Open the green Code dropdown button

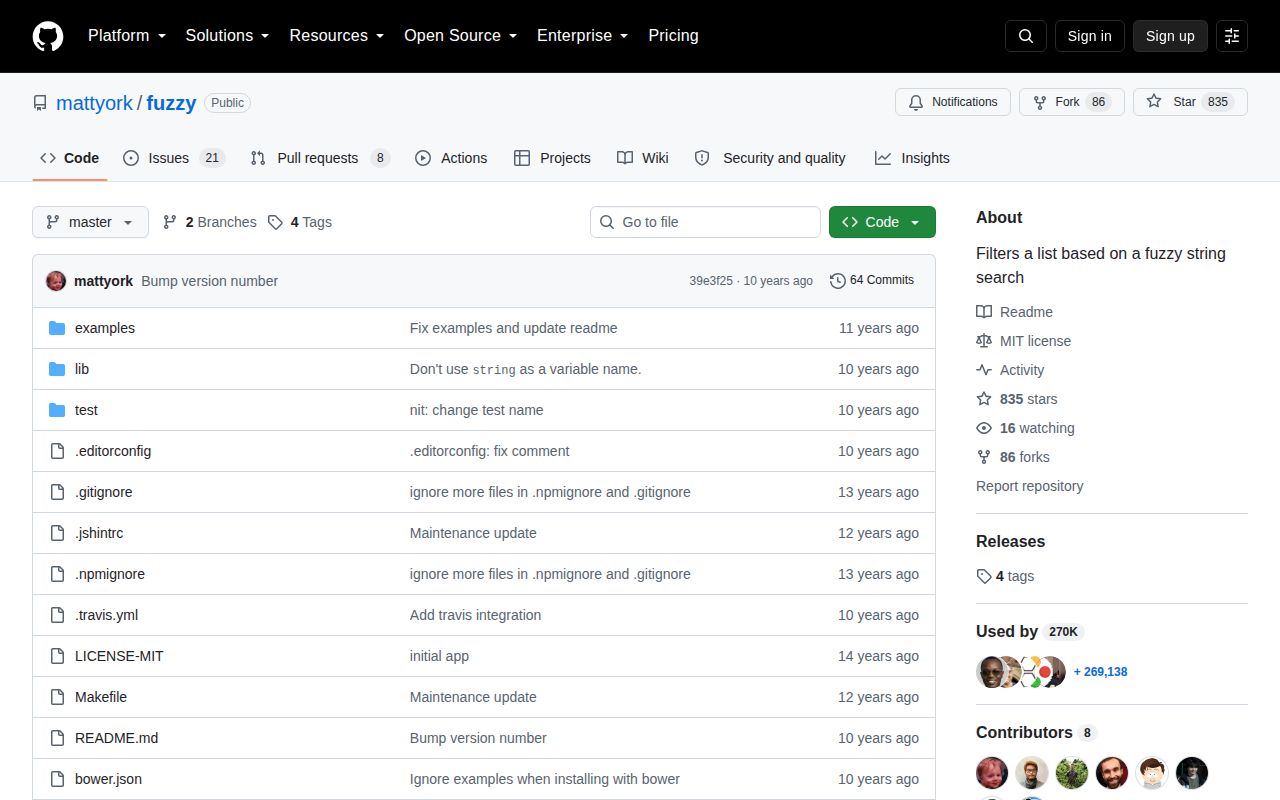[882, 222]
